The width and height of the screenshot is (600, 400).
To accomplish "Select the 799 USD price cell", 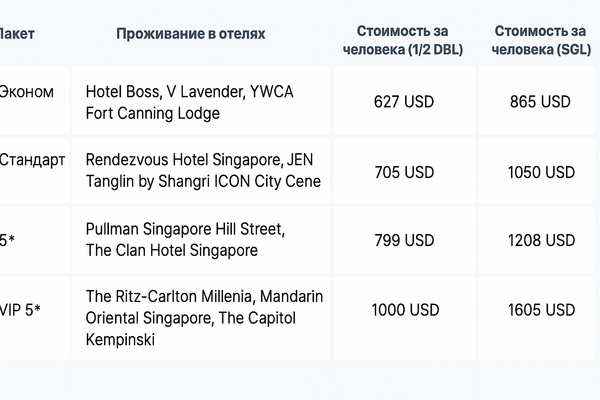I will pos(403,240).
